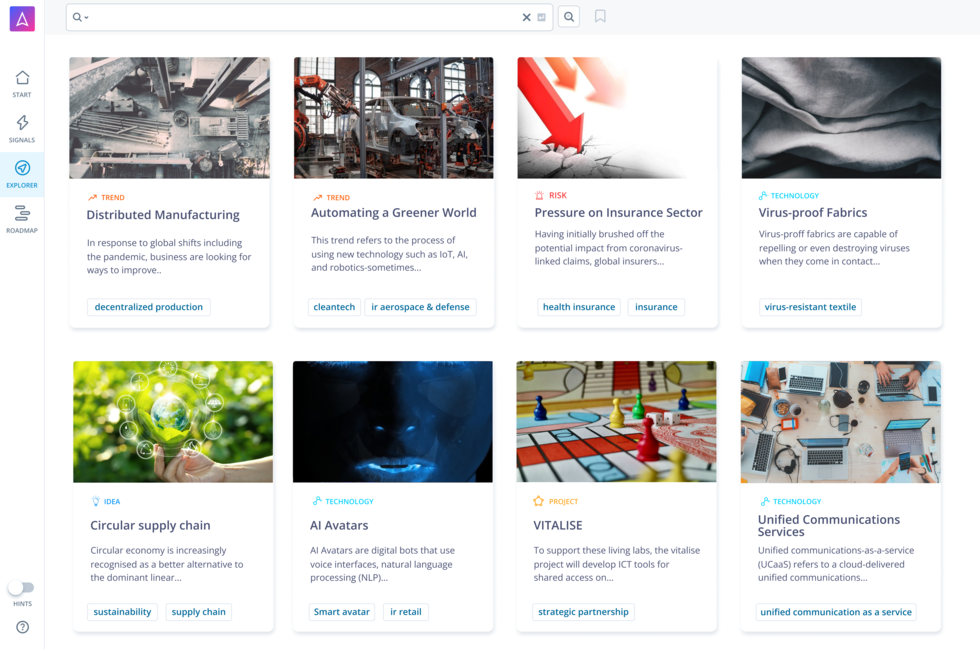Open Unified Communications Services thumbnail image

point(841,422)
